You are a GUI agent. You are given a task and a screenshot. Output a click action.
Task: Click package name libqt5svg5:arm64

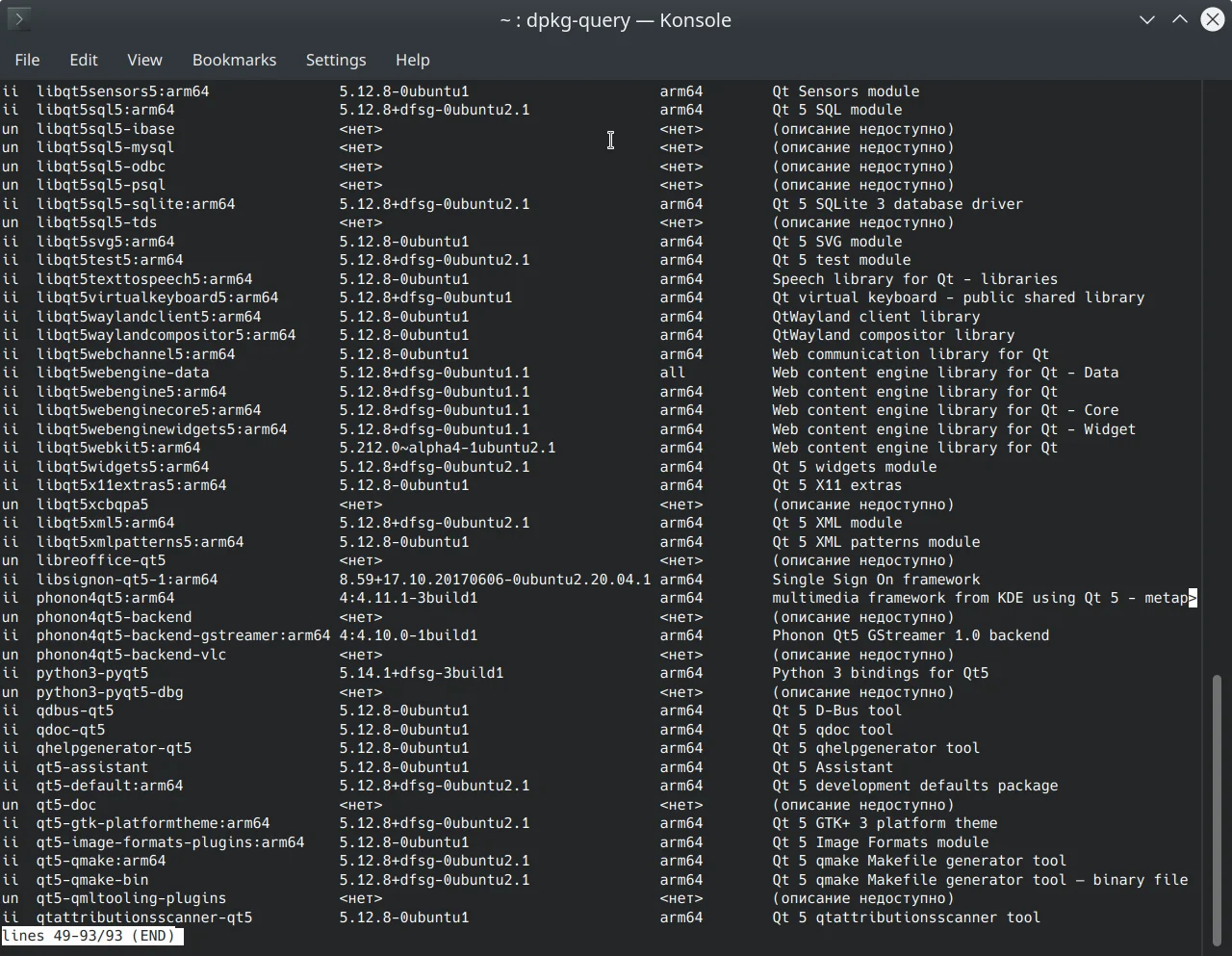106,242
